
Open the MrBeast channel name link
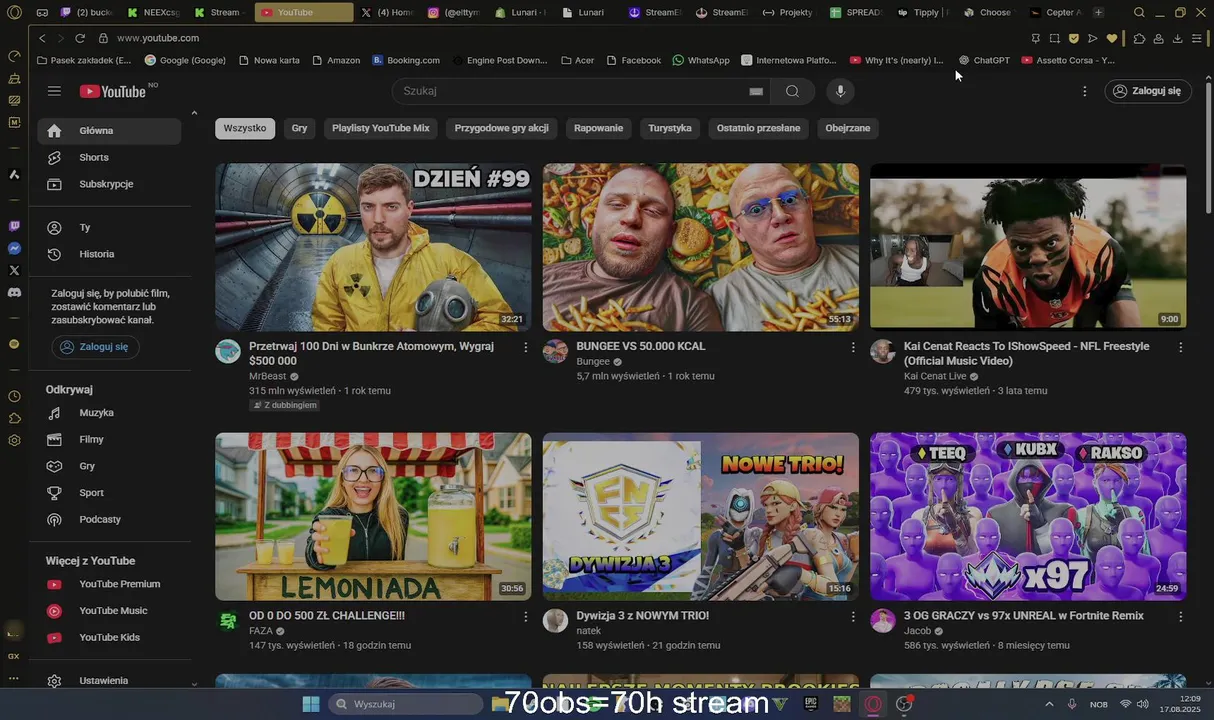tap(267, 376)
